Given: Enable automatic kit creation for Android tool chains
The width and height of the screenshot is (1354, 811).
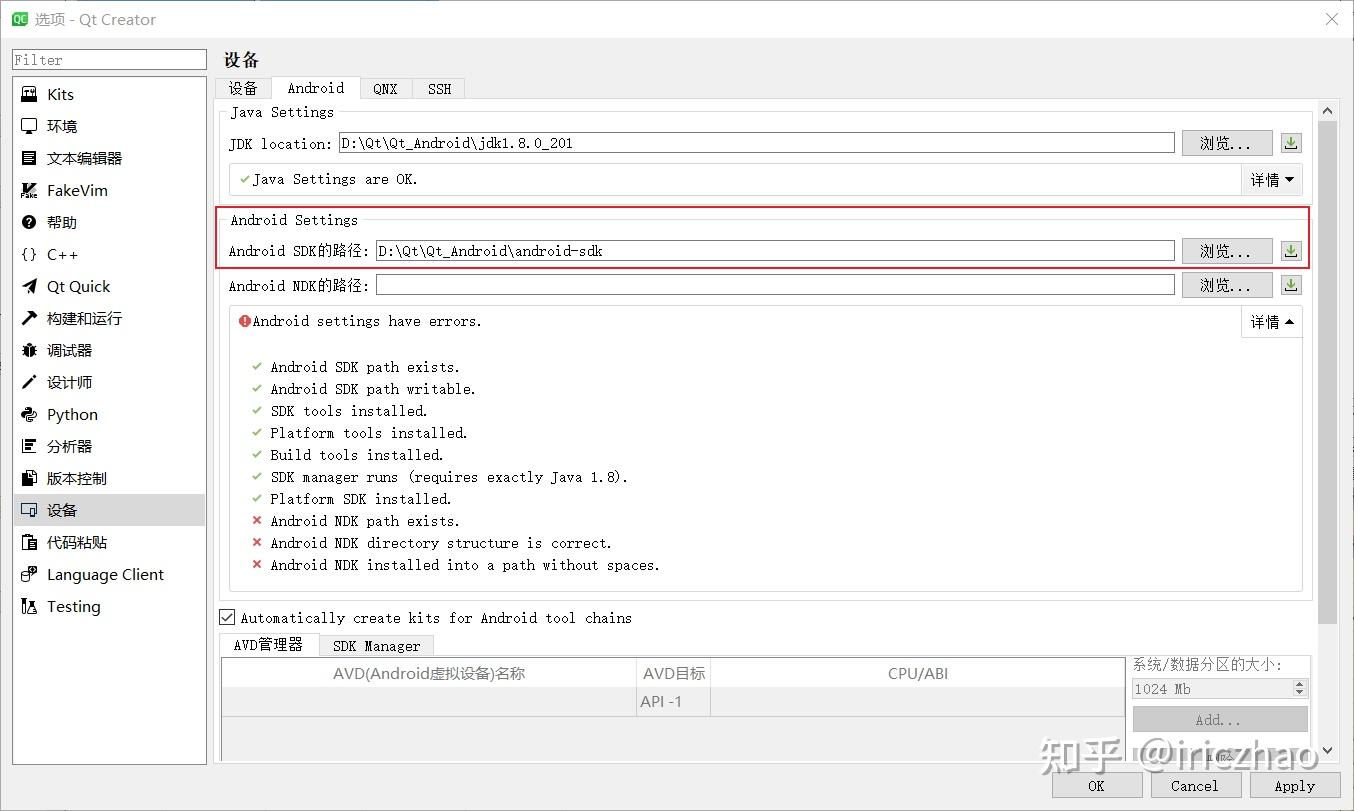Looking at the screenshot, I should coord(227,617).
